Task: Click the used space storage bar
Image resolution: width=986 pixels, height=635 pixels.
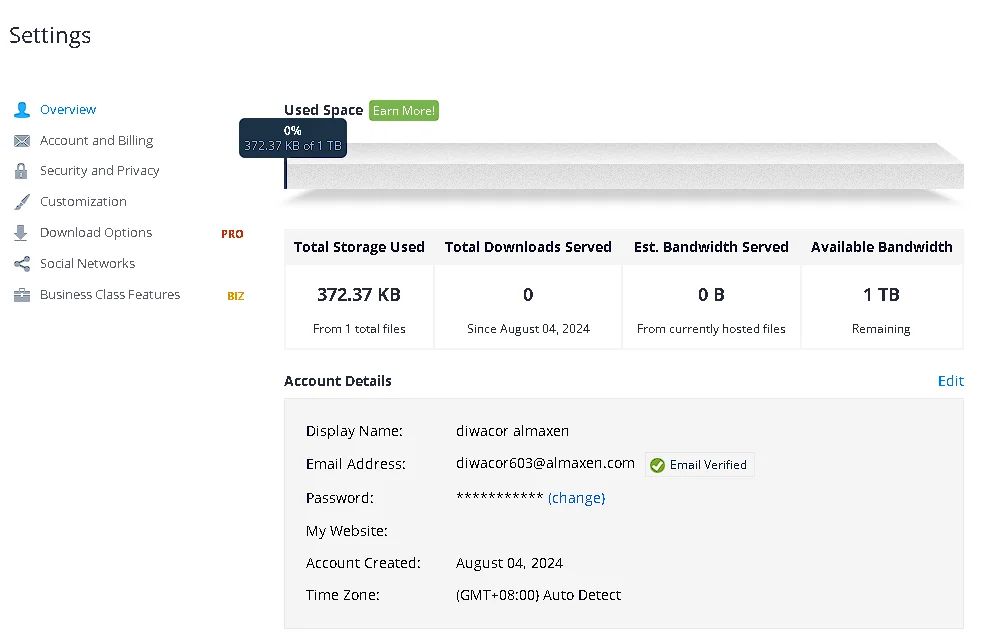Action: pyautogui.click(x=624, y=167)
